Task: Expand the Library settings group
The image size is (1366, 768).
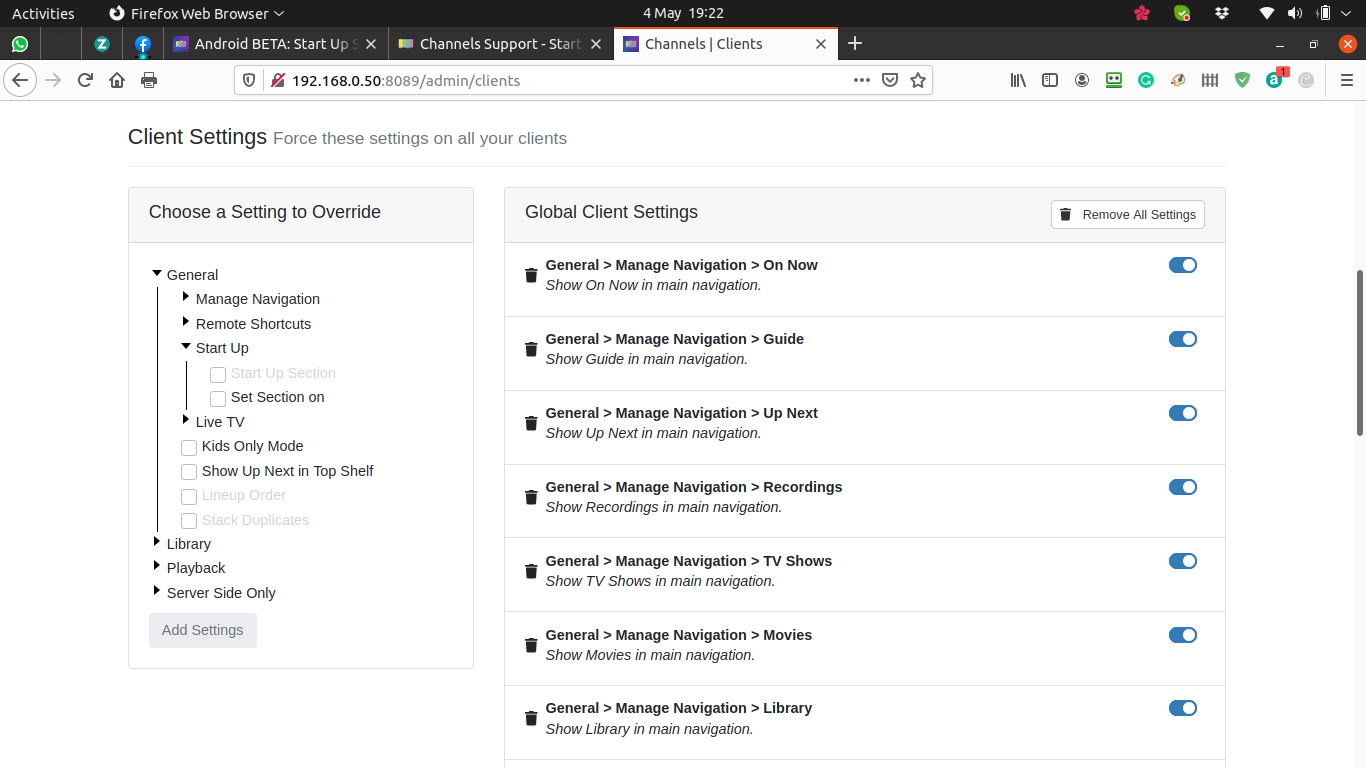Action: click(157, 543)
